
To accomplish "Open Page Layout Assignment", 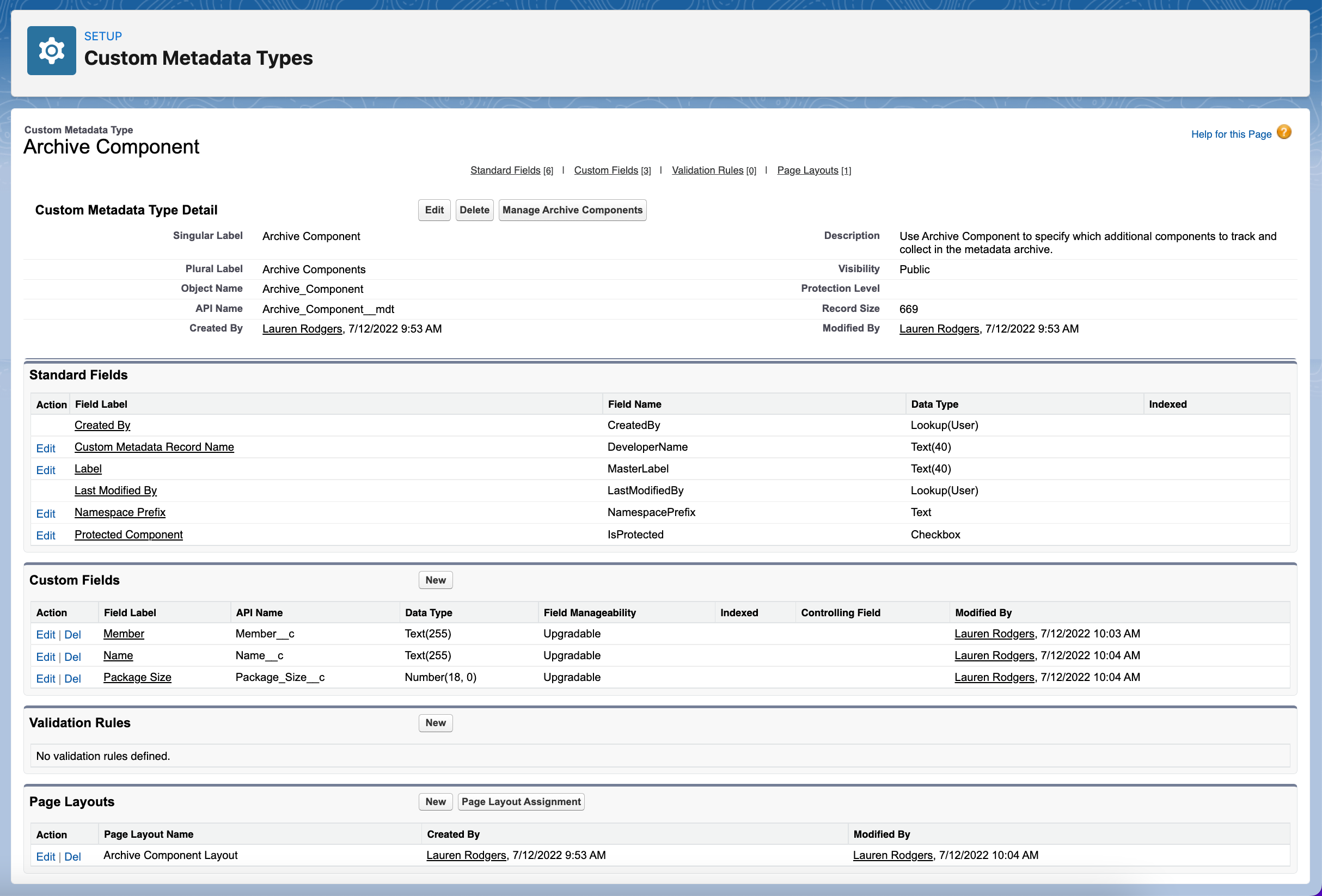I will pyautogui.click(x=521, y=802).
